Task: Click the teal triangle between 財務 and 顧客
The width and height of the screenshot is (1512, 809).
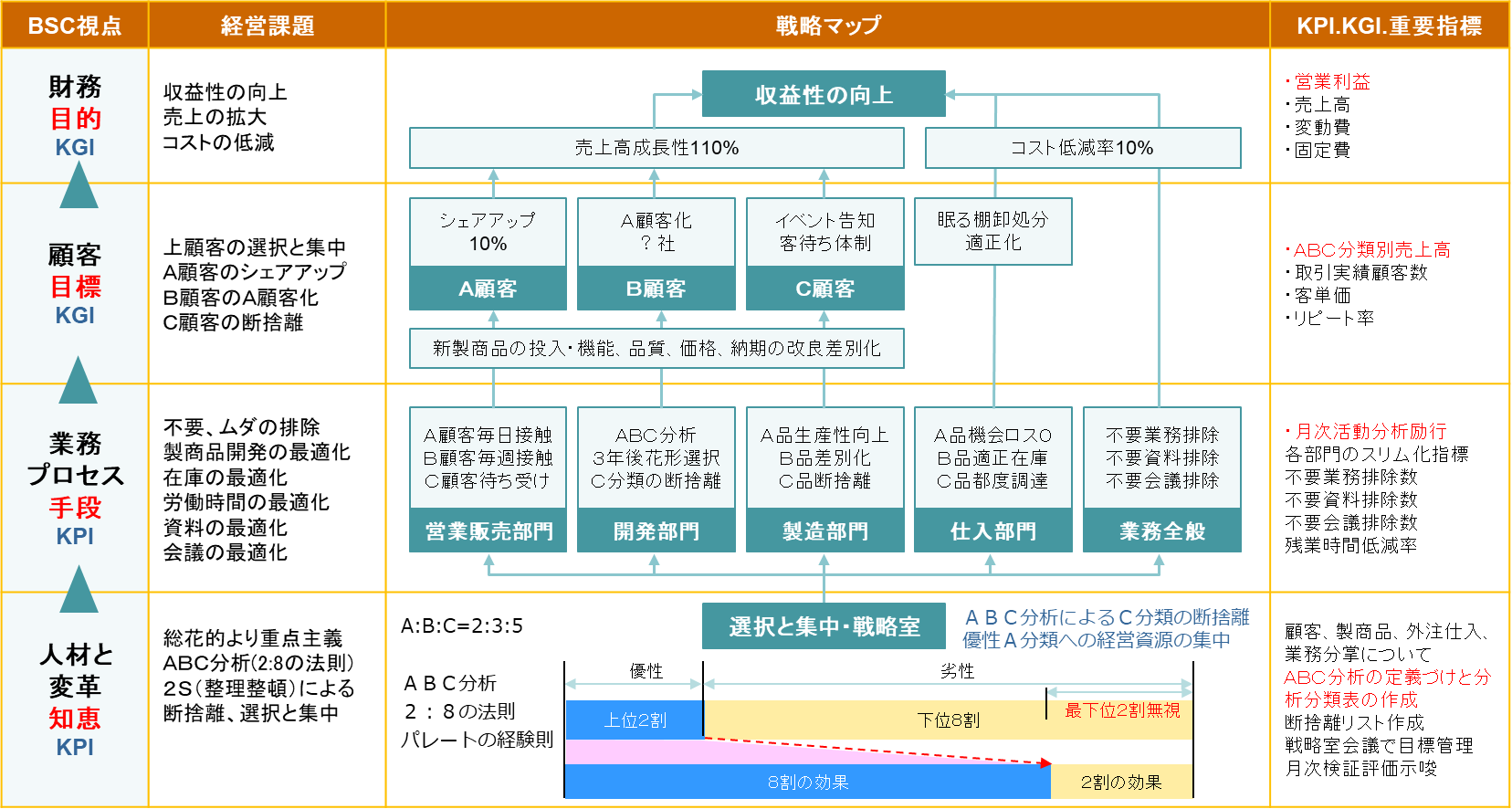Action: [79, 187]
